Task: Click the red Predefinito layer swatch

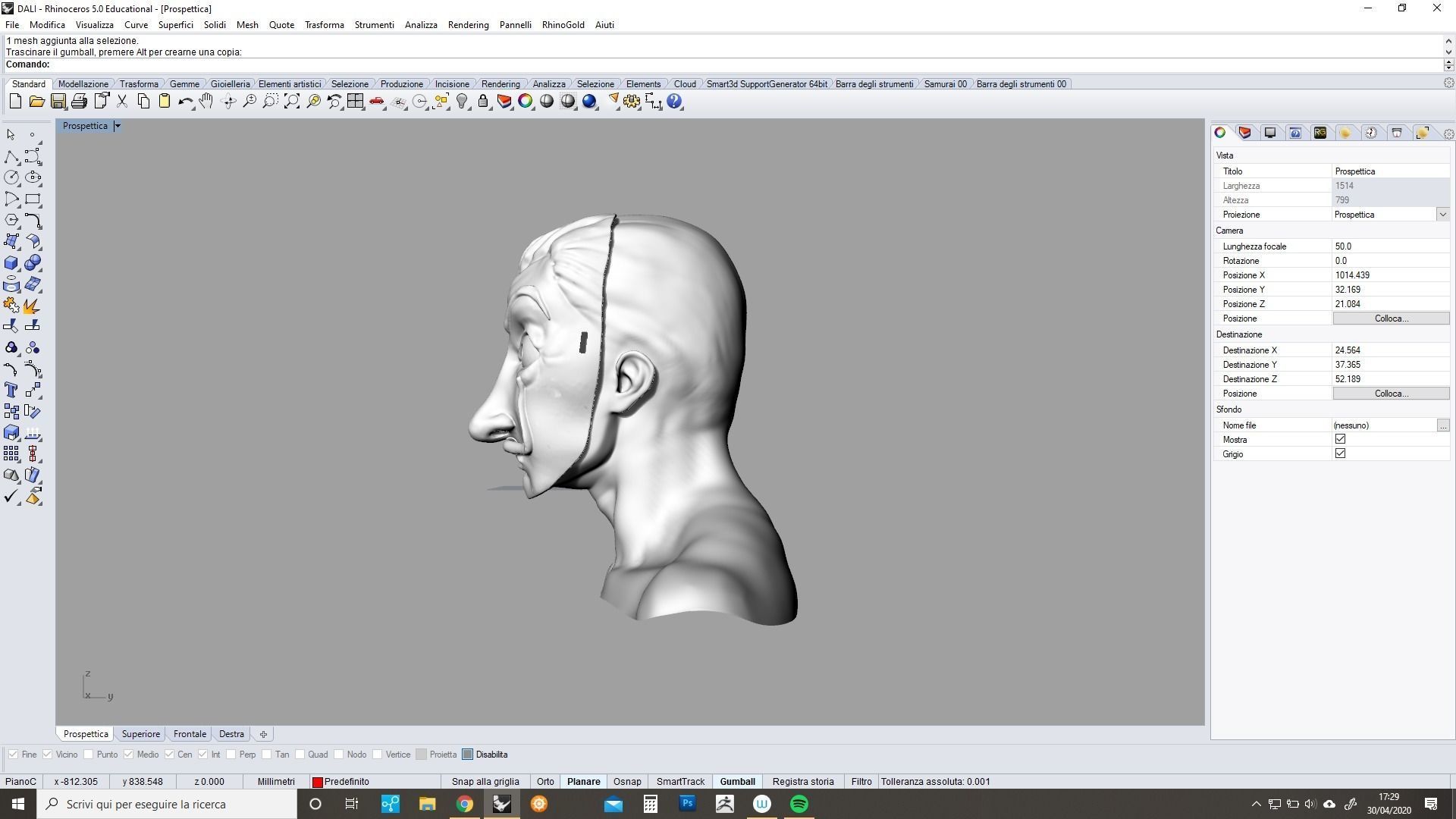Action: point(318,782)
